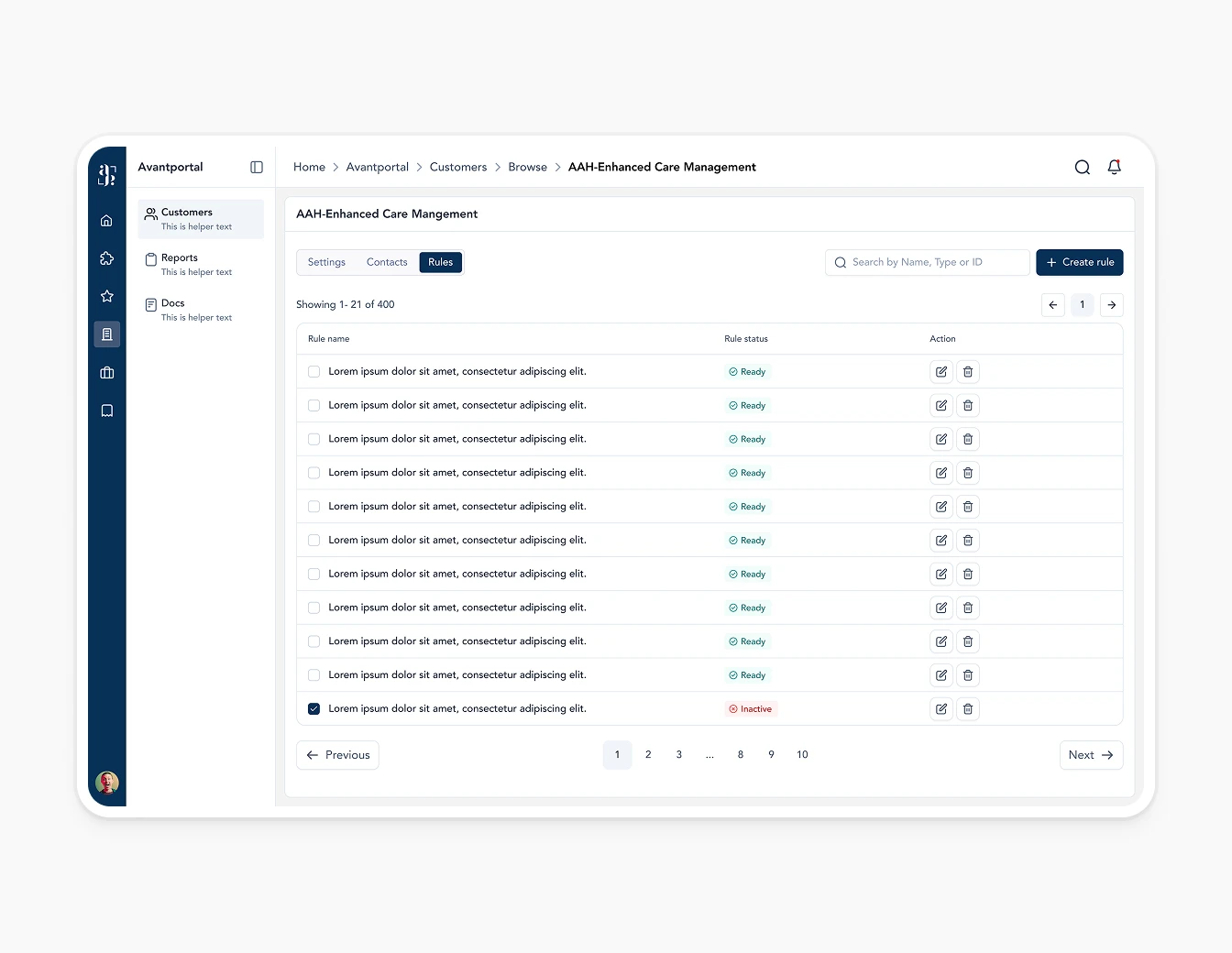This screenshot has width=1232, height=953.
Task: Click the briefcase icon in sidebar
Action: click(106, 373)
